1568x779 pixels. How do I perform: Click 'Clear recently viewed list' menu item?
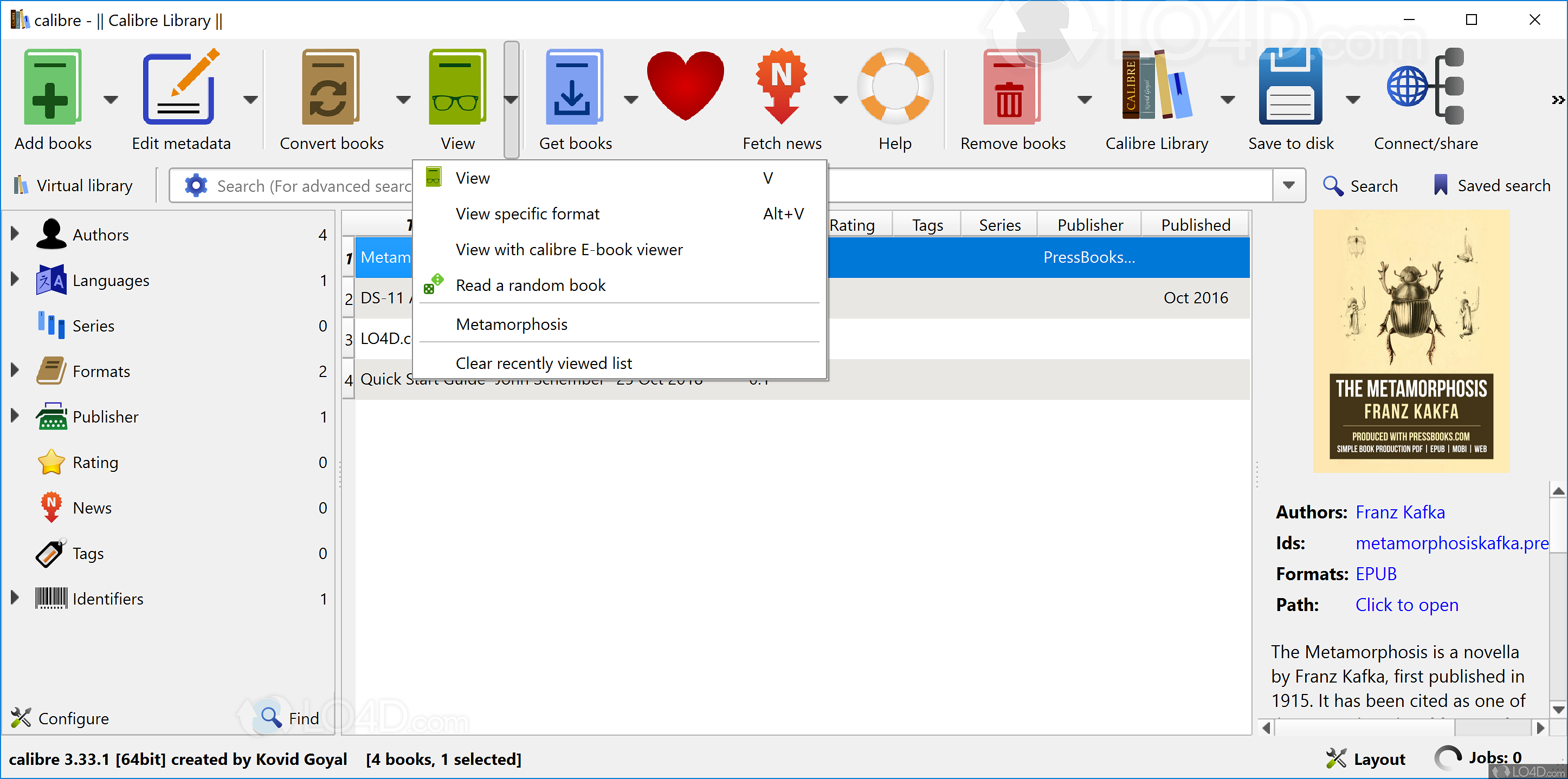(x=543, y=363)
